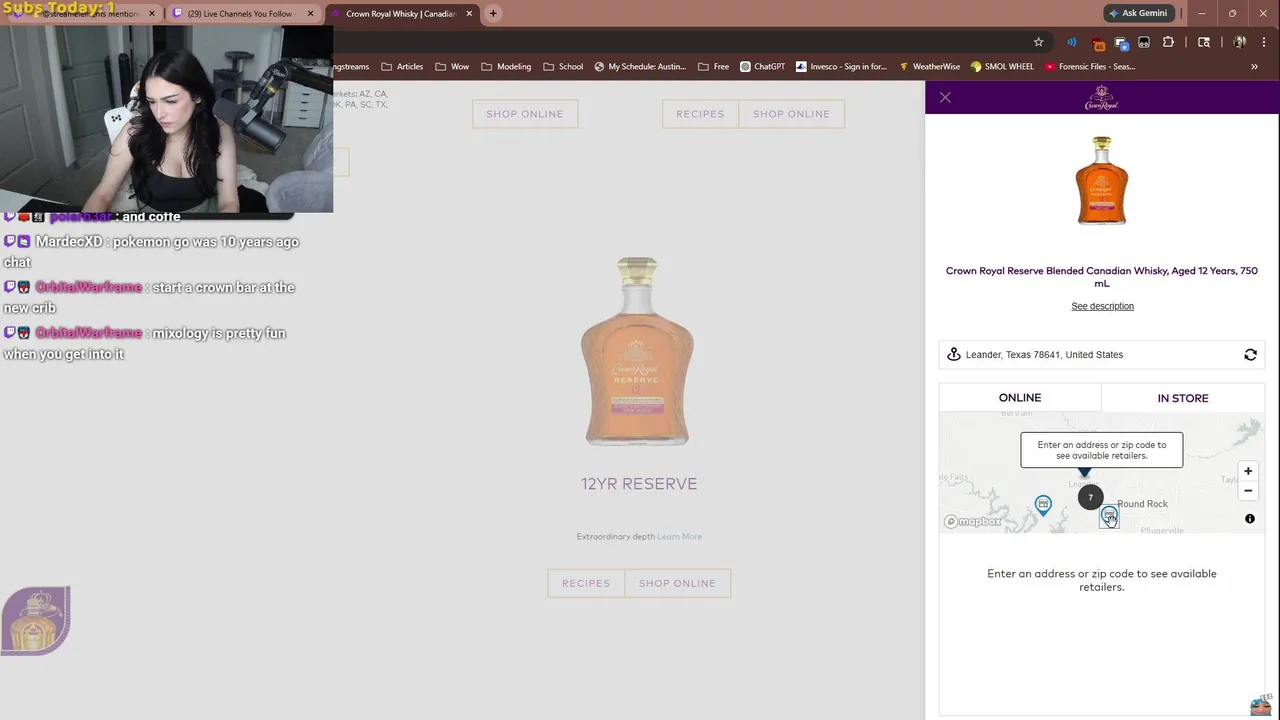Open a new browser tab
1280x720 pixels.
(493, 13)
